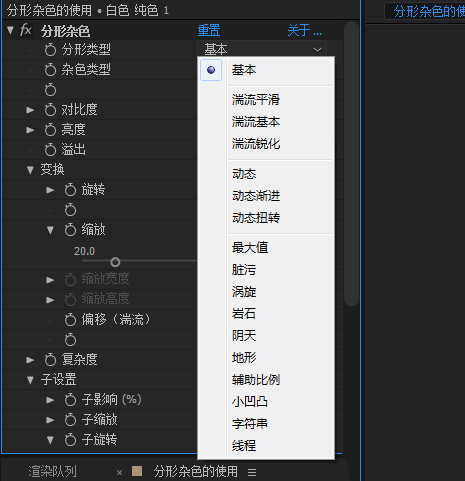Collapse the 子旋转 property
This screenshot has width=465, height=481.
click(50, 440)
